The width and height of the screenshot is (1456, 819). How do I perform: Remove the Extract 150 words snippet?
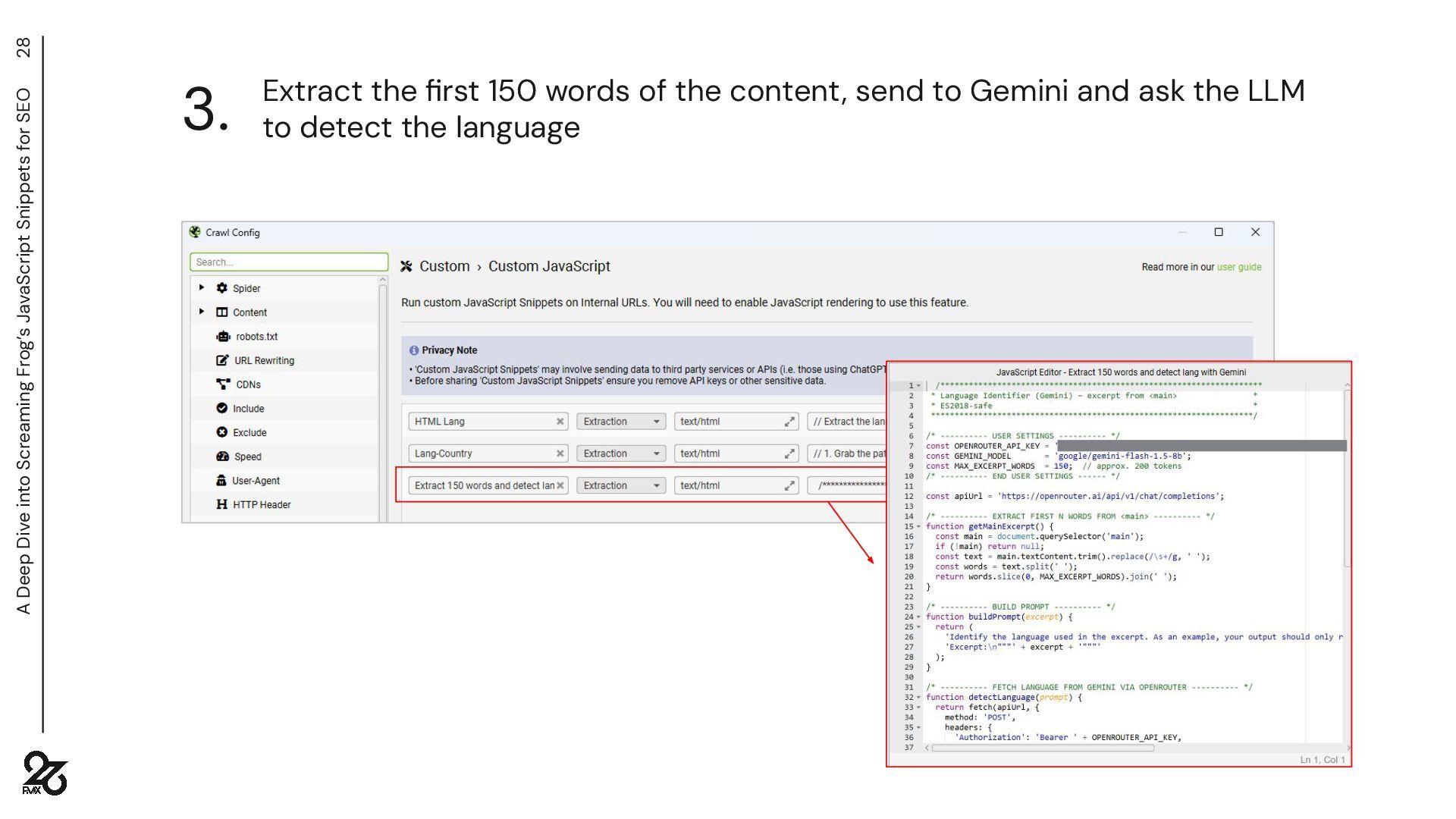pyautogui.click(x=560, y=485)
